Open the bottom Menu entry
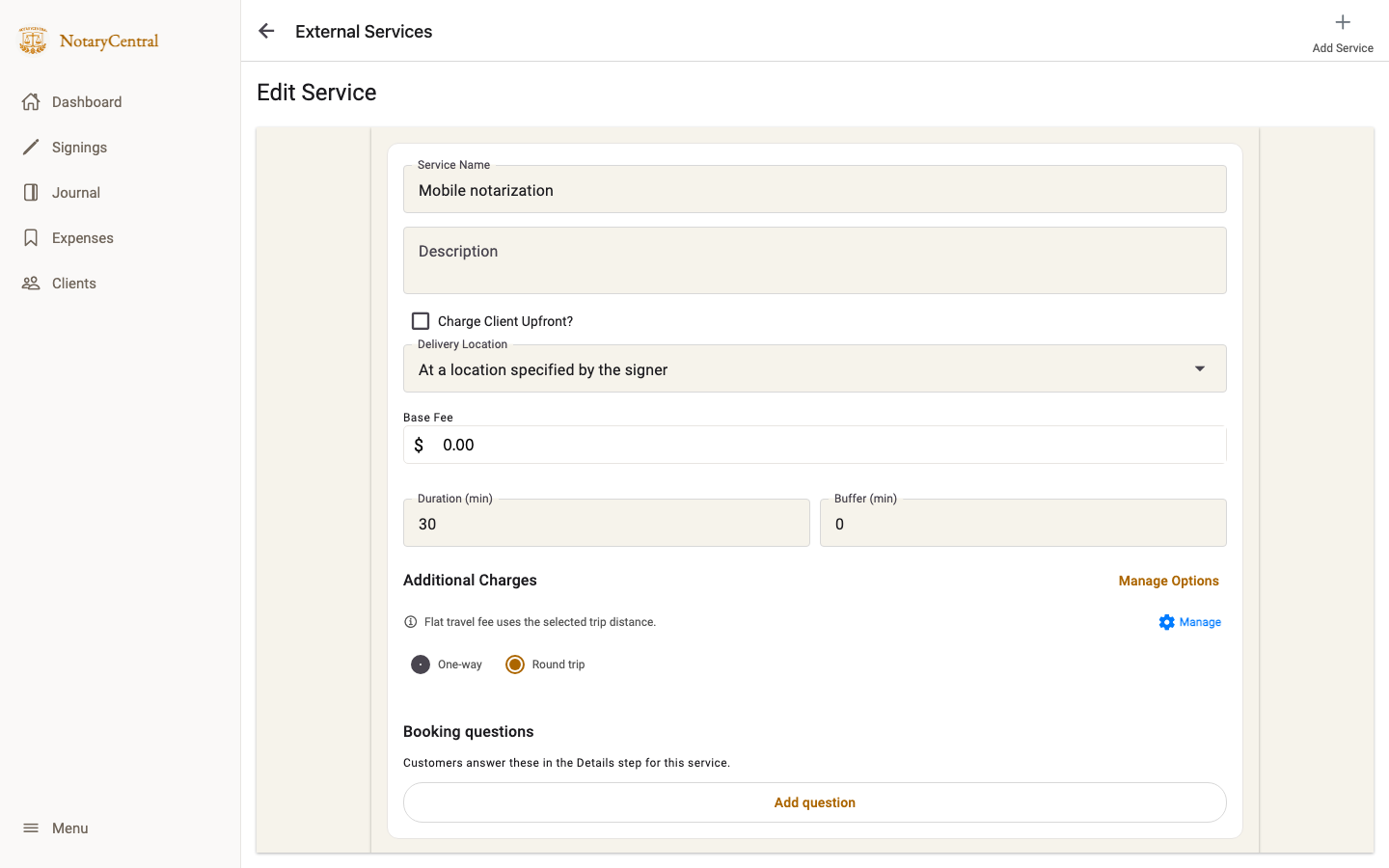 click(x=121, y=828)
